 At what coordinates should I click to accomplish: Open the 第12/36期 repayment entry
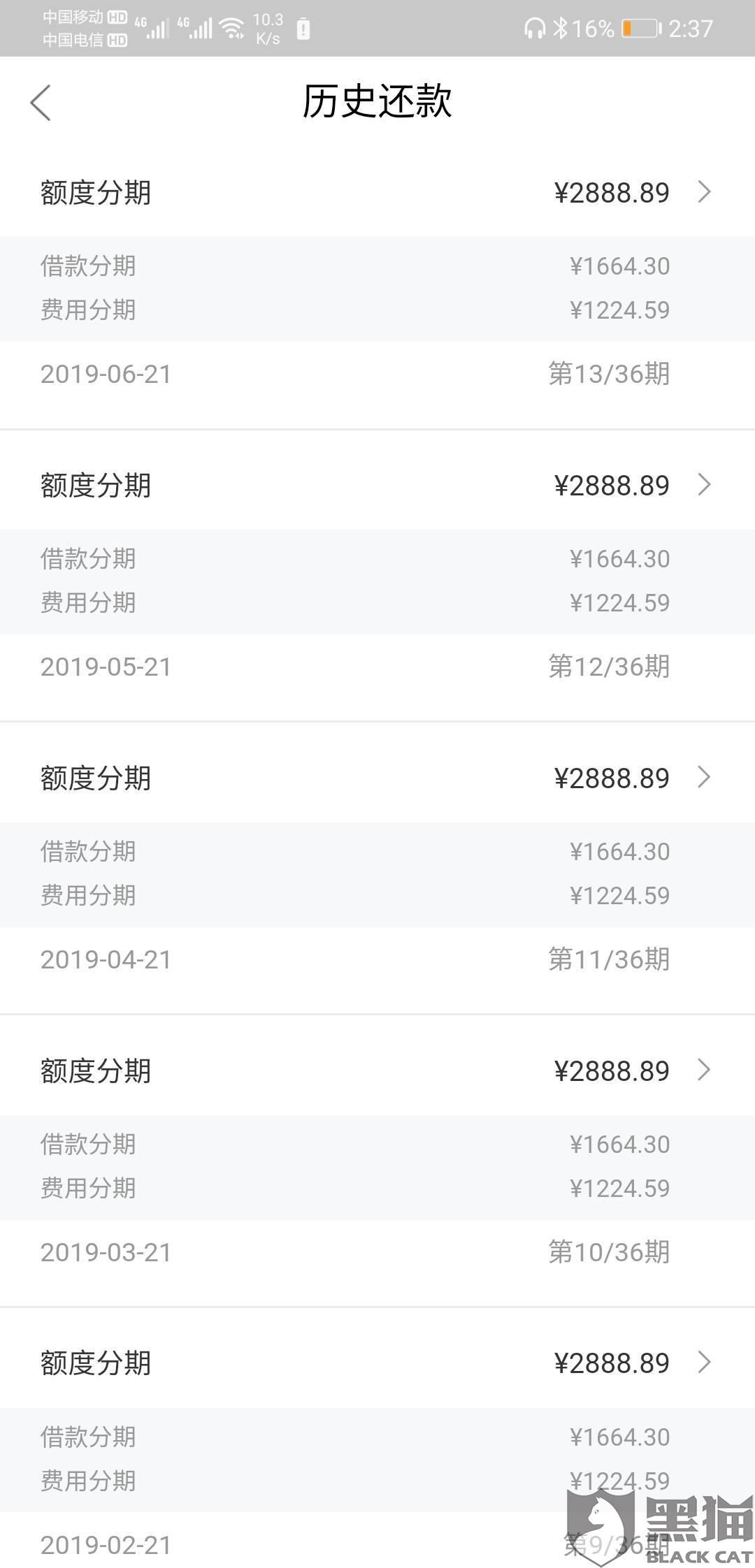tap(609, 667)
